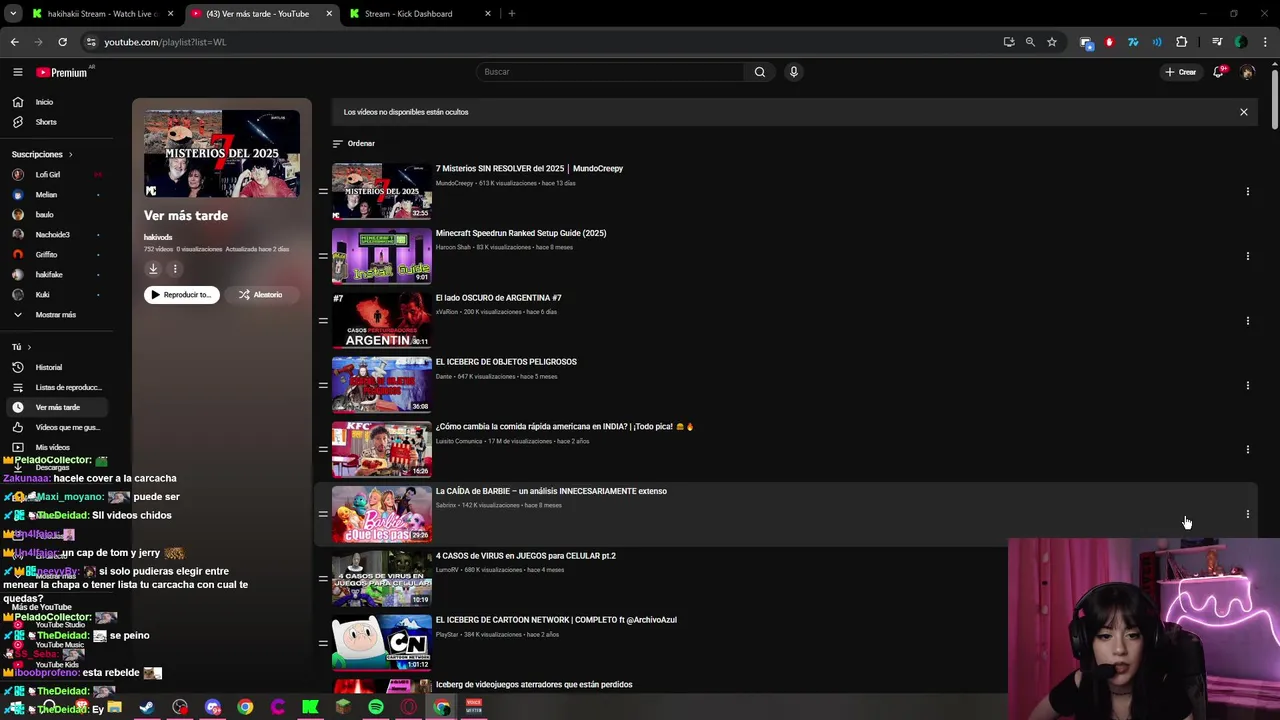
Task: Open the 4 CASOS DE VIRUS thumbnail
Action: pyautogui.click(x=381, y=578)
